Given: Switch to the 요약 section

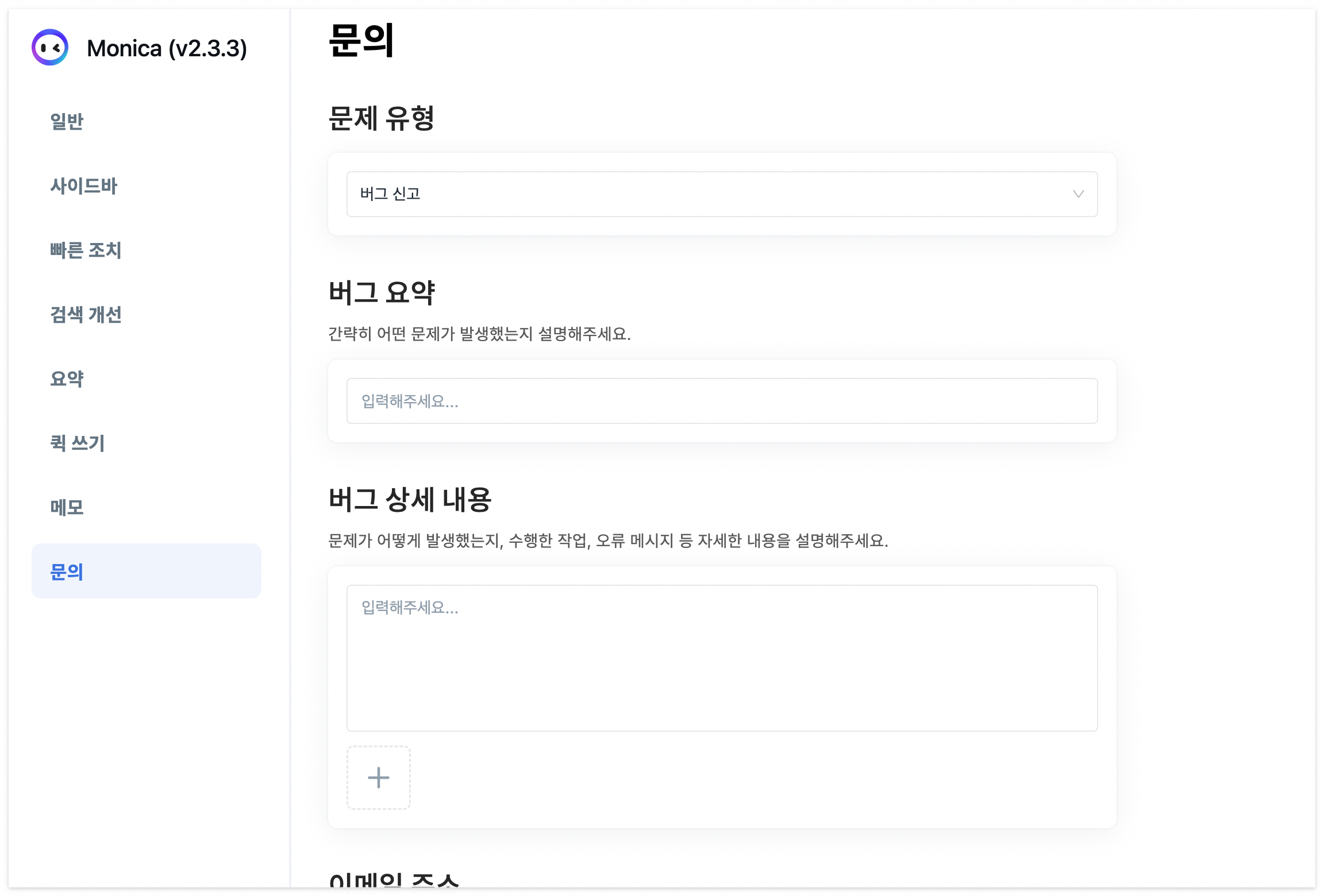Looking at the screenshot, I should coord(67,379).
